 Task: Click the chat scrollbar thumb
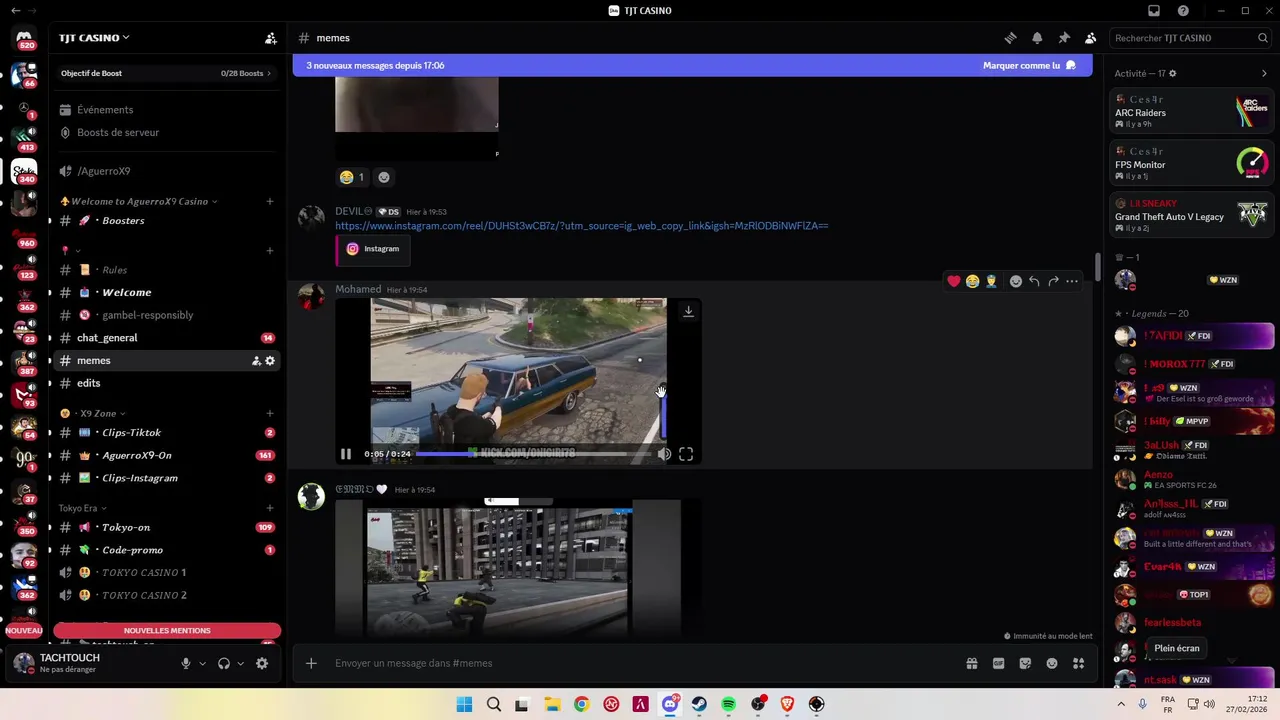click(1098, 268)
